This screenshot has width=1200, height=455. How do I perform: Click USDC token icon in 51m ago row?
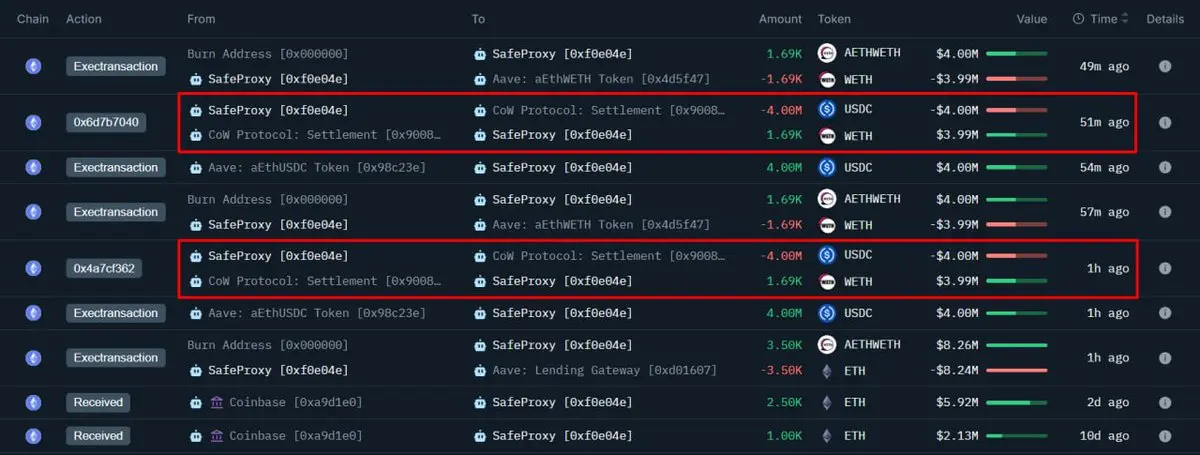[x=827, y=110]
